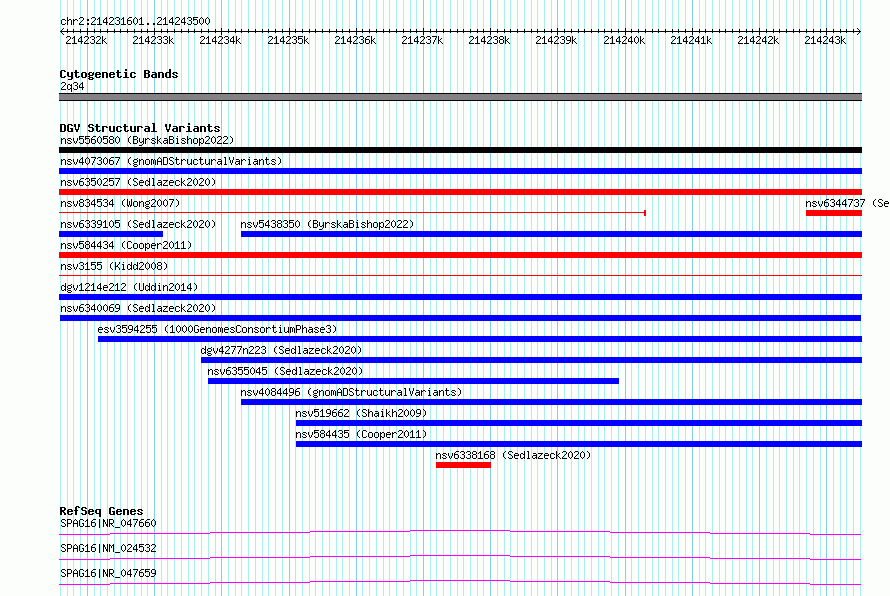This screenshot has height=596, width=890.
Task: Open the esv3594255 (1000GenomesConsortiumPhase3) label
Action: [217, 329]
